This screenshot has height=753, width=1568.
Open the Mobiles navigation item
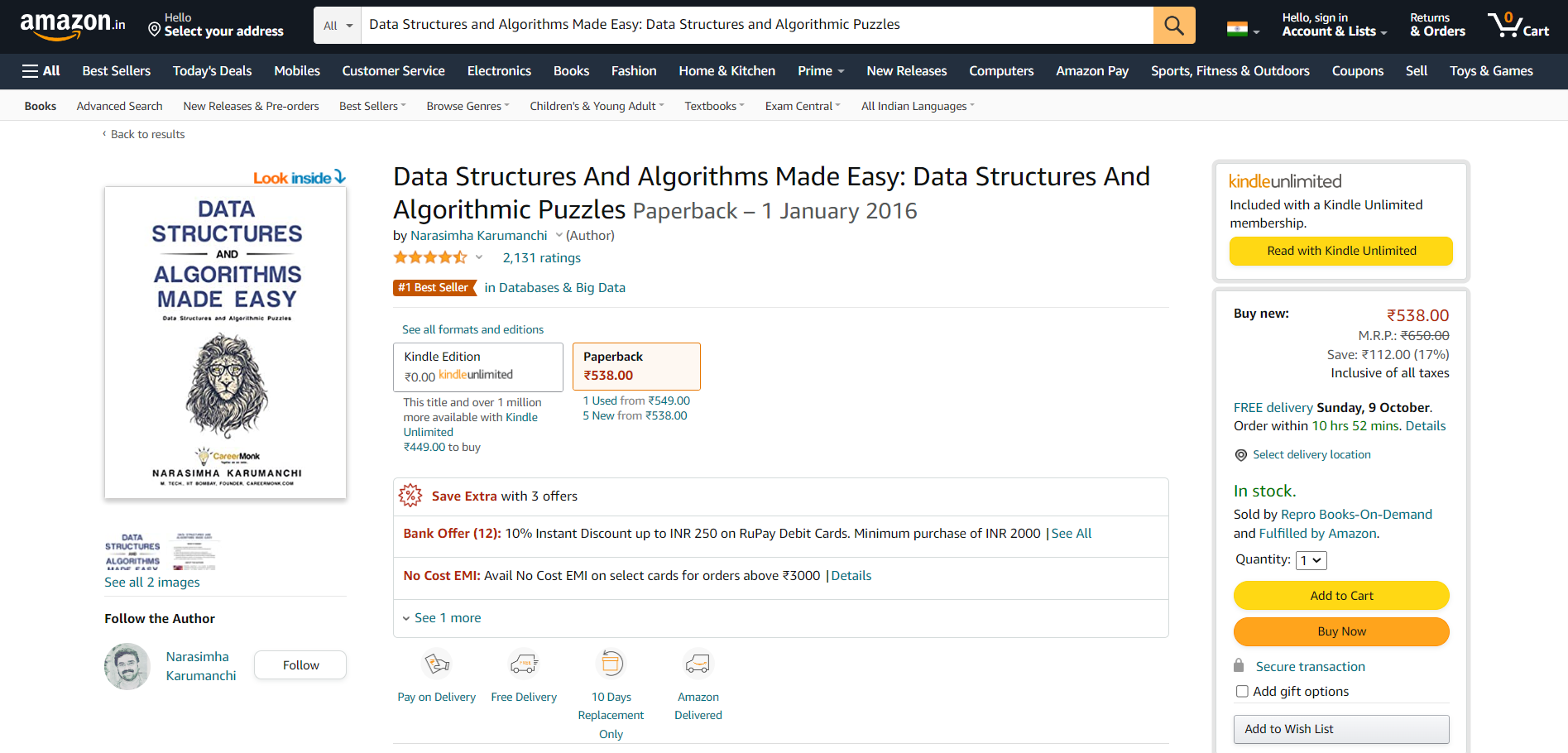click(297, 71)
